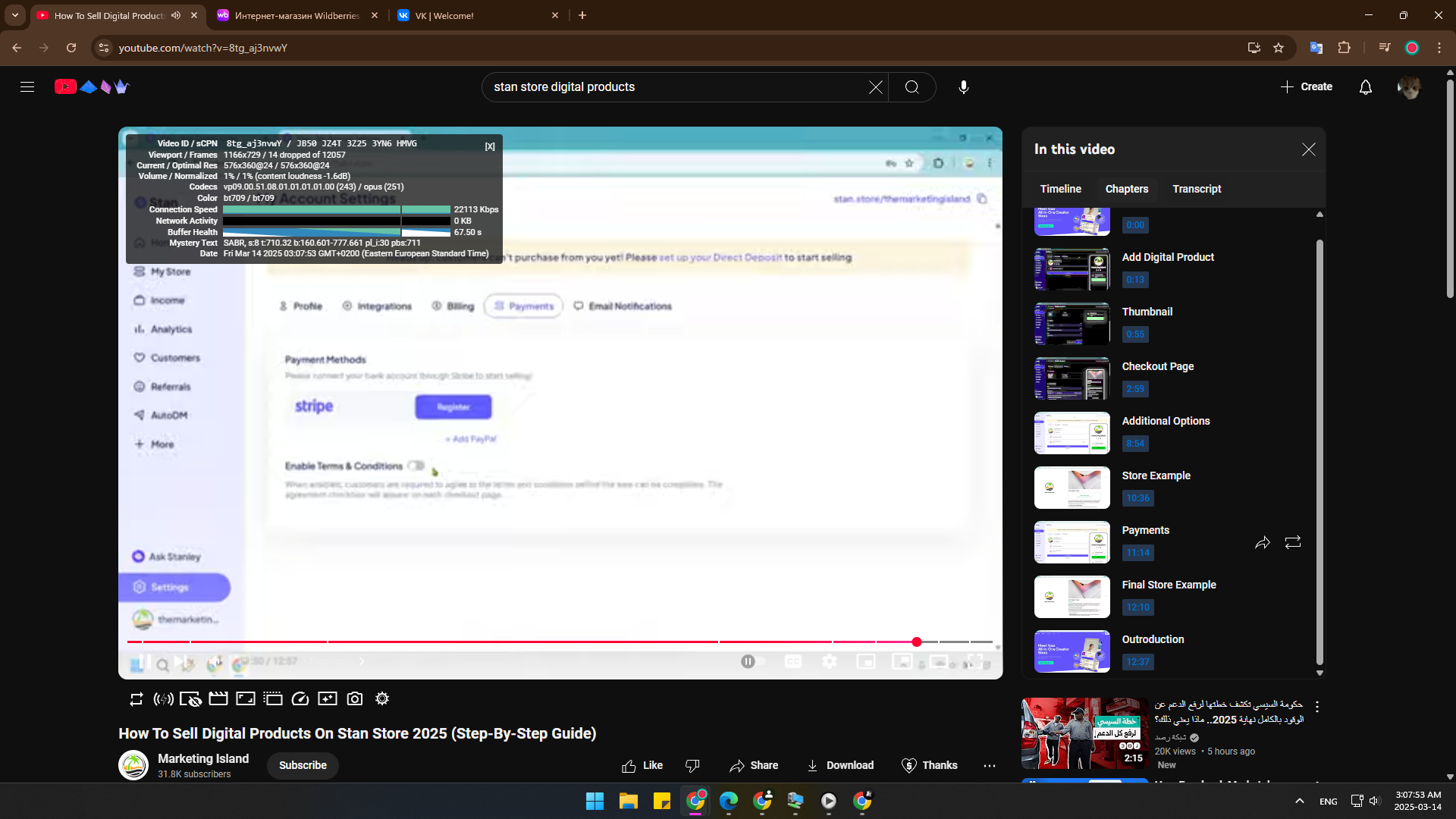Open the YouTube guide hamburger menu
Screen dimensions: 1456x819
27,87
